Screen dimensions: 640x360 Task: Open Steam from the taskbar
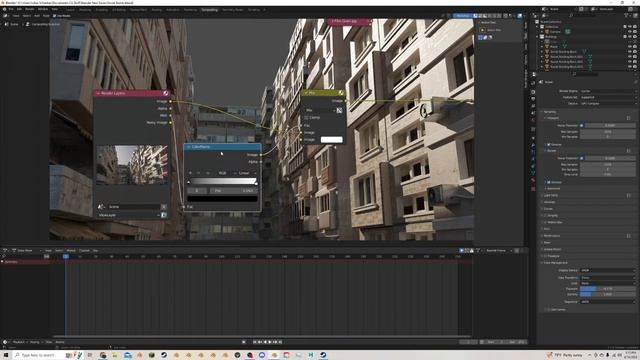tap(164, 355)
